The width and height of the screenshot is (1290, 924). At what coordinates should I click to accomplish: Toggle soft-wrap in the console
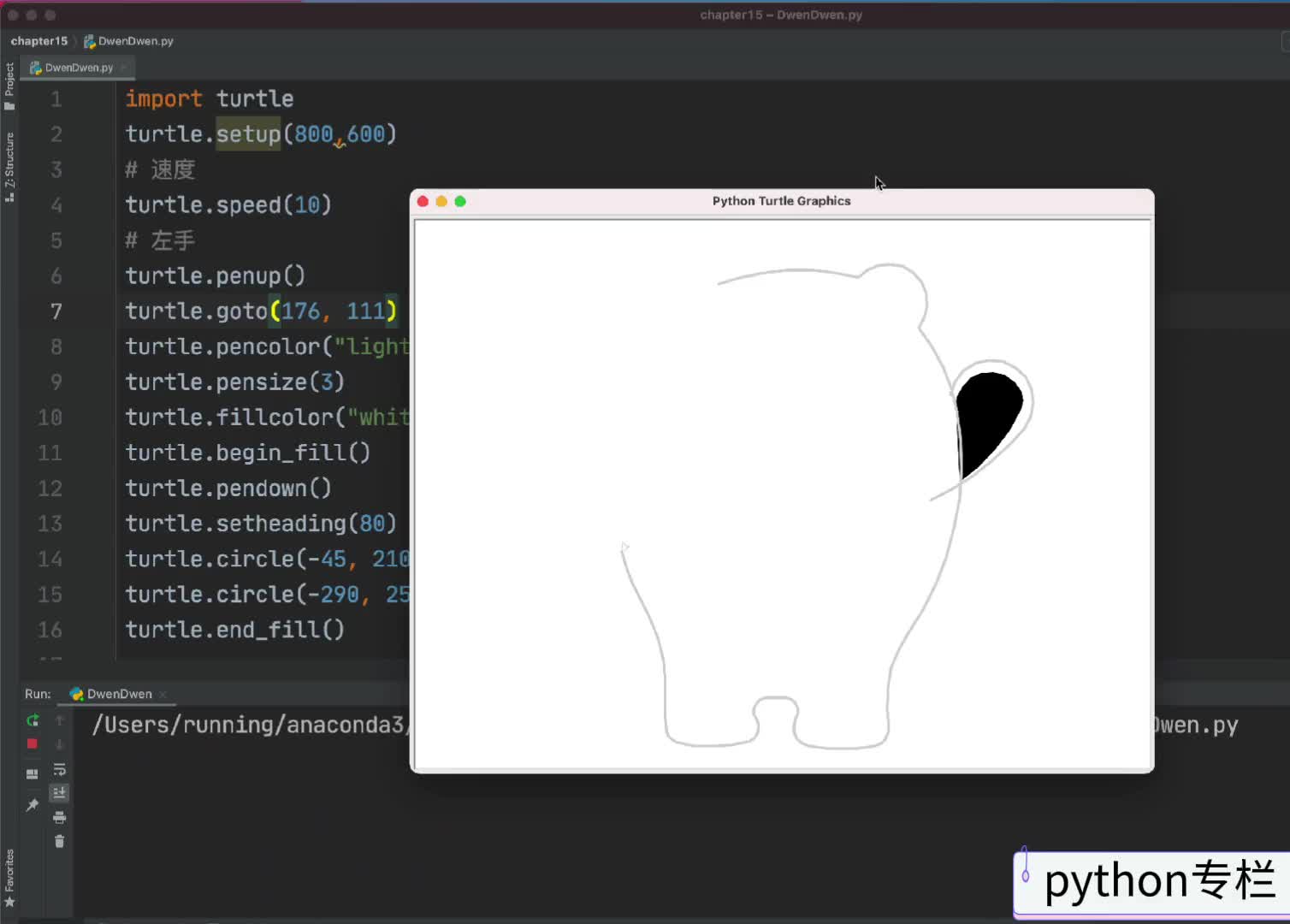pos(59,769)
